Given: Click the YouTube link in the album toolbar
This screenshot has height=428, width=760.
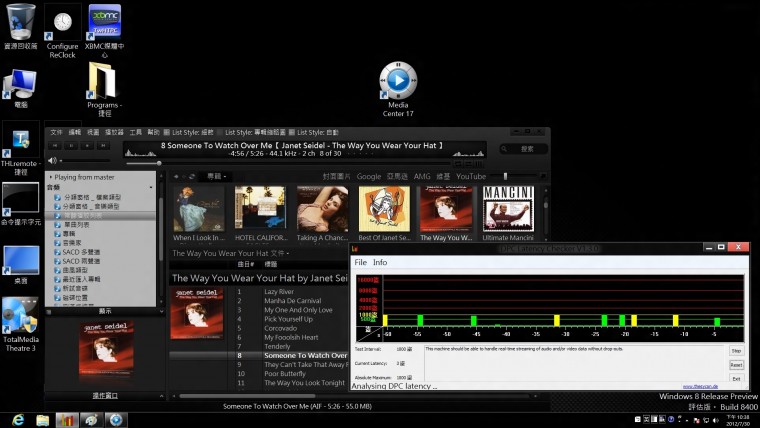Looking at the screenshot, I should [x=470, y=176].
